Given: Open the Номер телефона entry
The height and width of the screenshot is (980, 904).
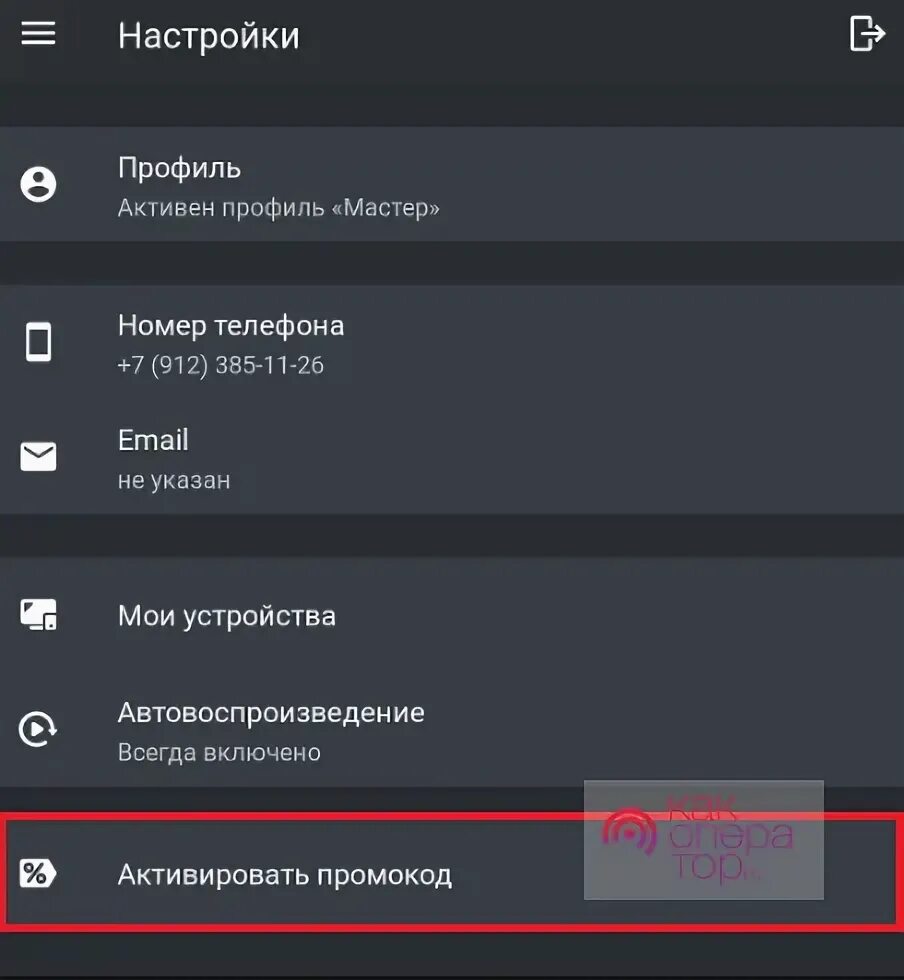Looking at the screenshot, I should (452, 343).
